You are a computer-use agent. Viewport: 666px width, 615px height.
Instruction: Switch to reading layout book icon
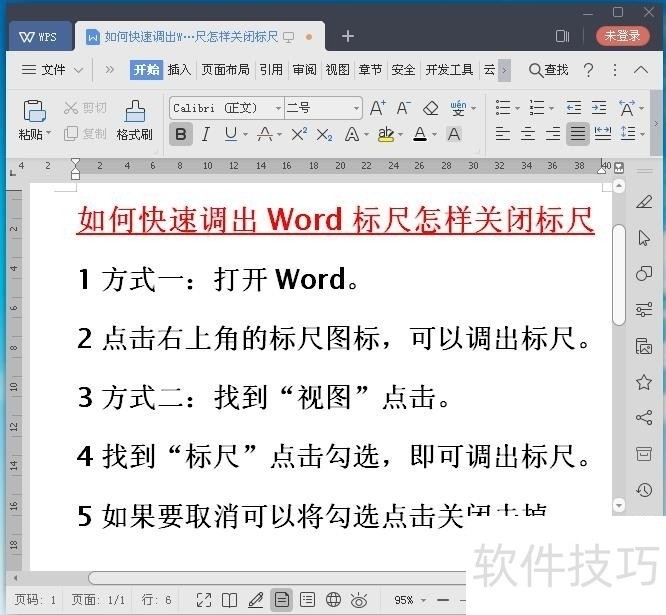229,600
